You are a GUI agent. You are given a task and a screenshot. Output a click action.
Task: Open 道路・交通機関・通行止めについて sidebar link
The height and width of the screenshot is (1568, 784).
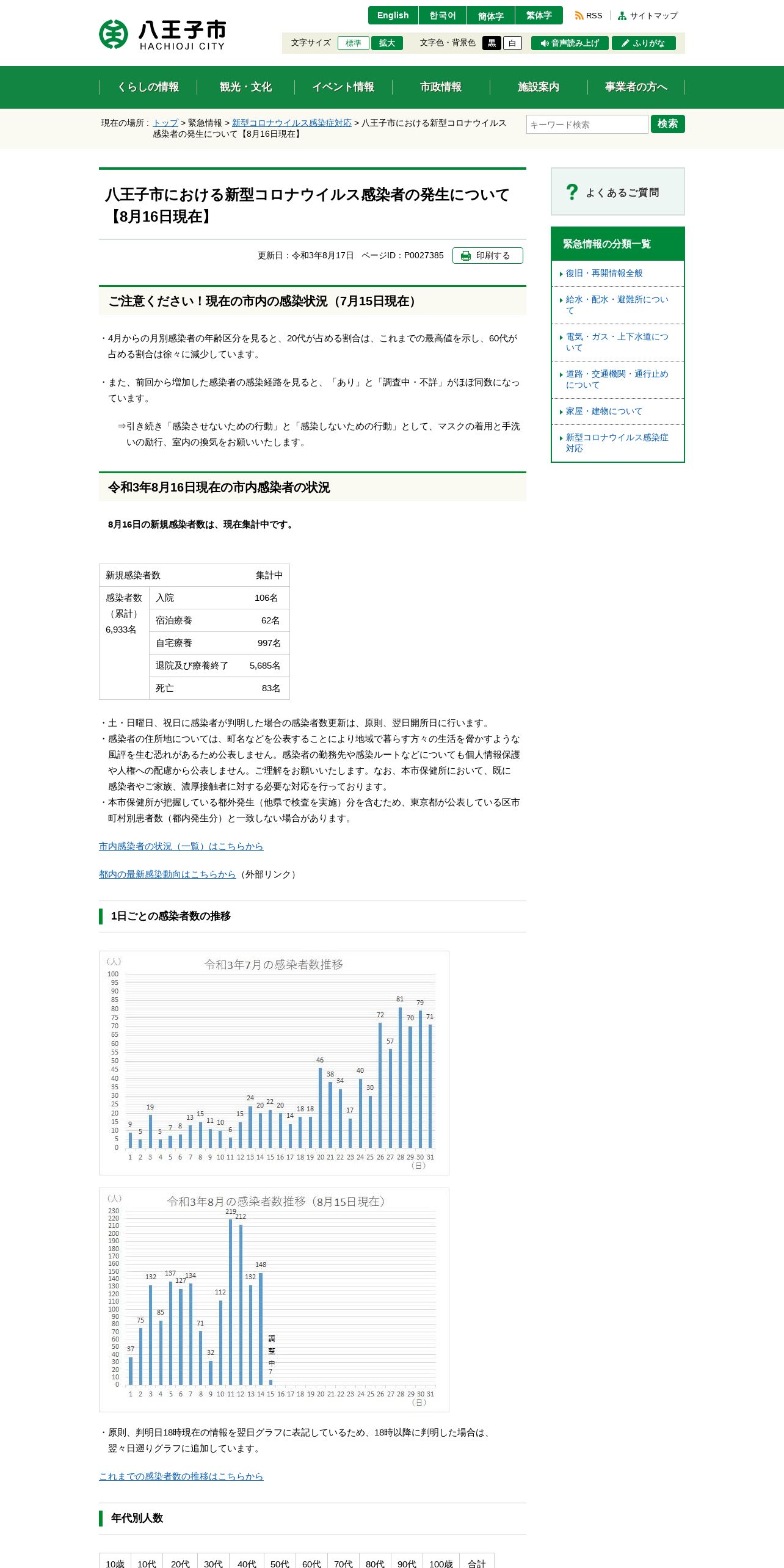point(617,379)
